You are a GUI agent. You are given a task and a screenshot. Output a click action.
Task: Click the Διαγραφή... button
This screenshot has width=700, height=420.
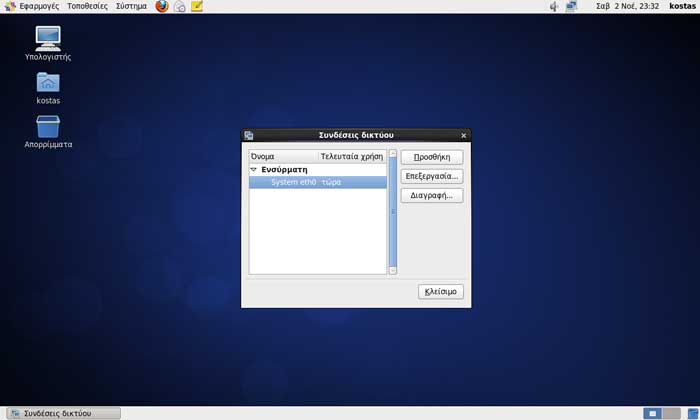click(432, 195)
